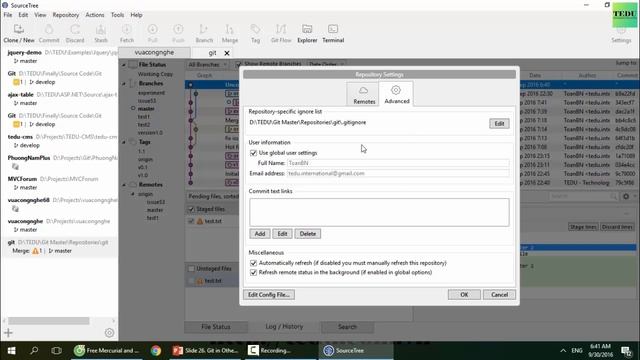Viewport: 640px width, 360px height.
Task: Open the All Branches dropdown
Action: click(x=207, y=64)
